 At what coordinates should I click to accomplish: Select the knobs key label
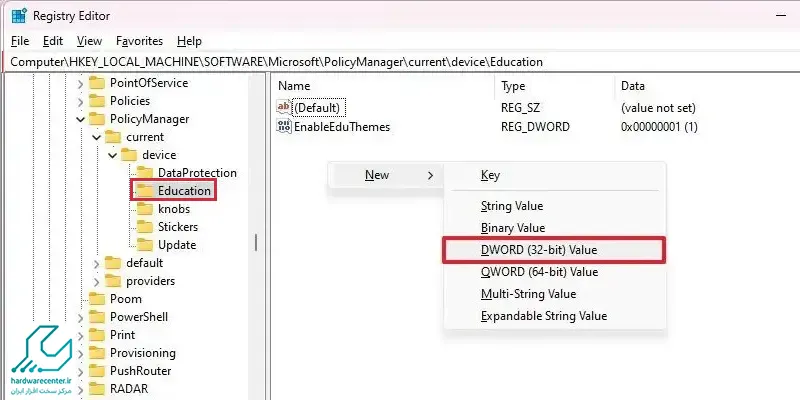point(174,209)
